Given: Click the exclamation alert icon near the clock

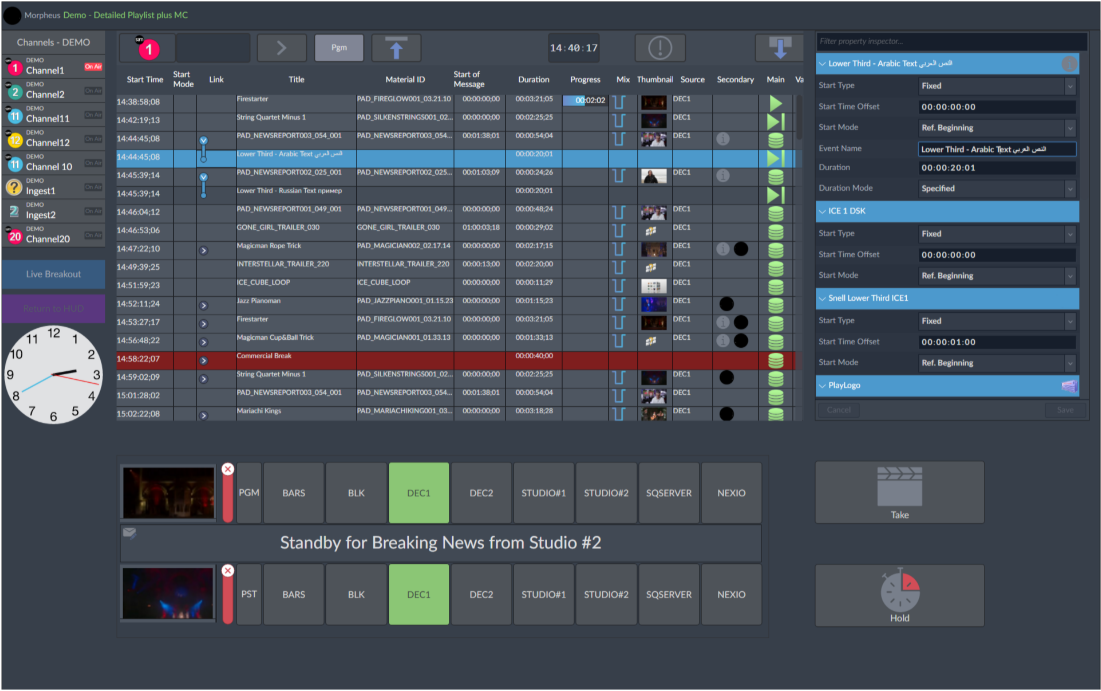Looking at the screenshot, I should pos(659,47).
